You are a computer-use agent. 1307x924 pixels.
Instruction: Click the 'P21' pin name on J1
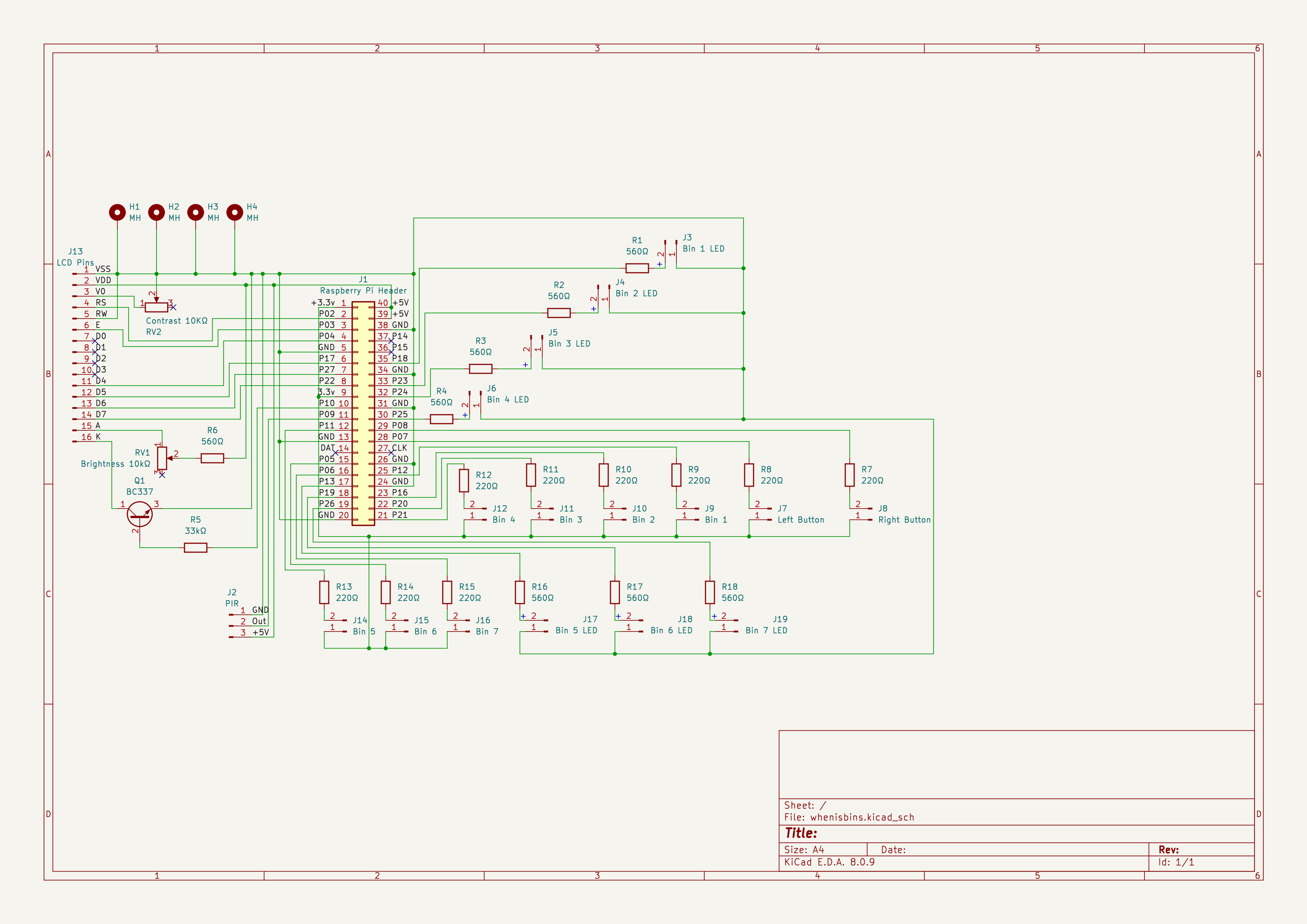click(x=400, y=515)
